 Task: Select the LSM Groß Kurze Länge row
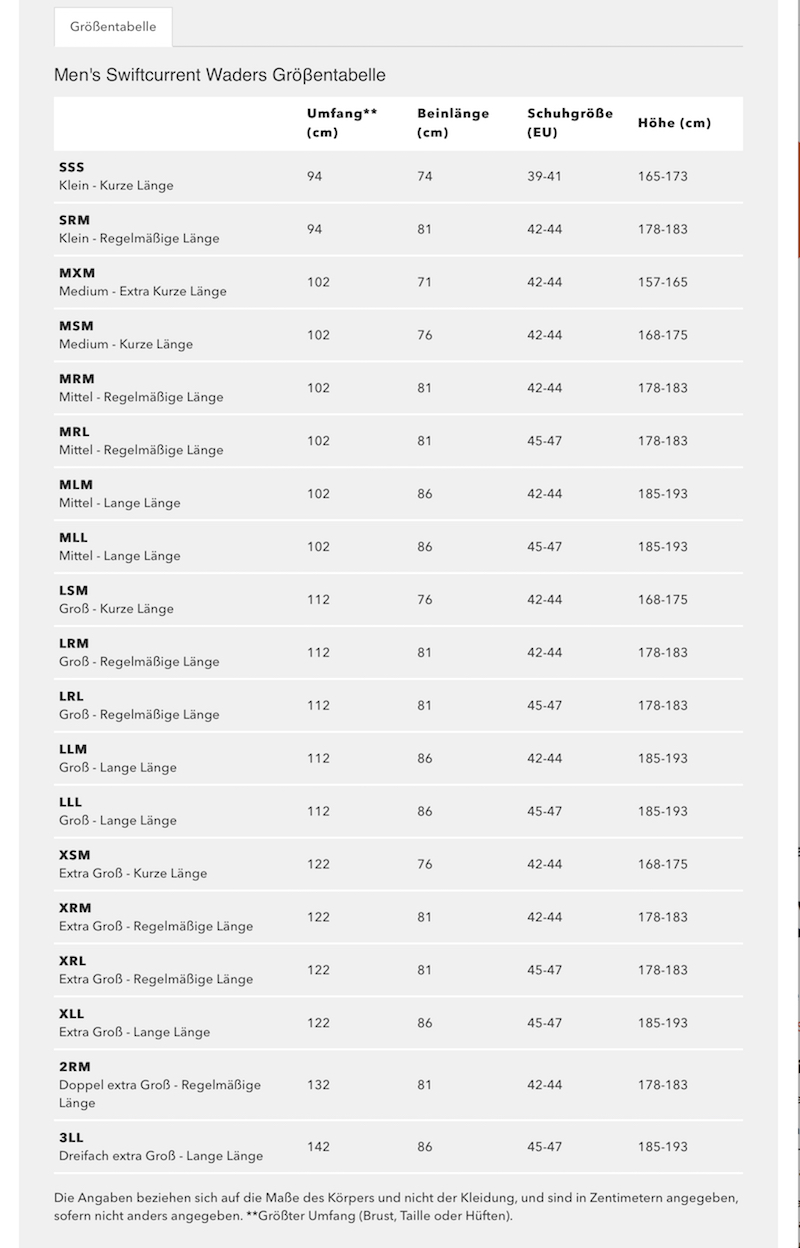coord(116,599)
